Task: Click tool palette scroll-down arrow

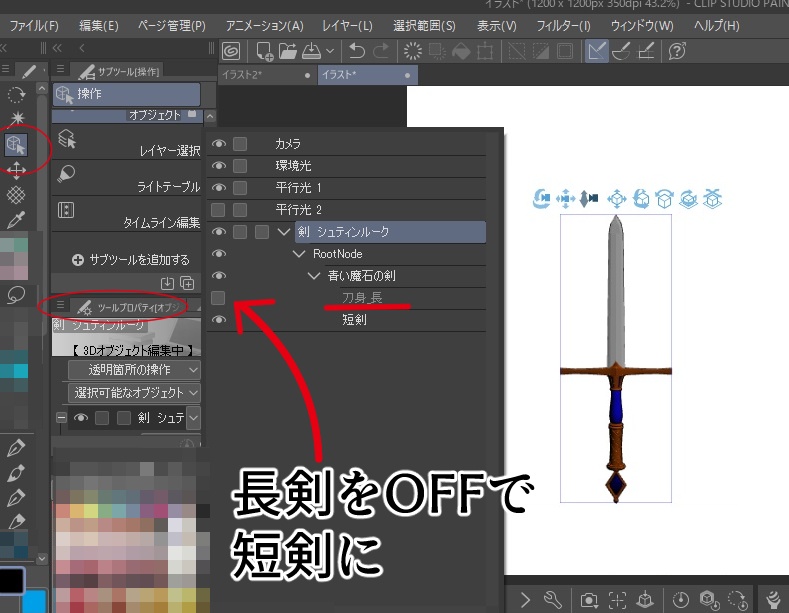Action: click(42, 558)
